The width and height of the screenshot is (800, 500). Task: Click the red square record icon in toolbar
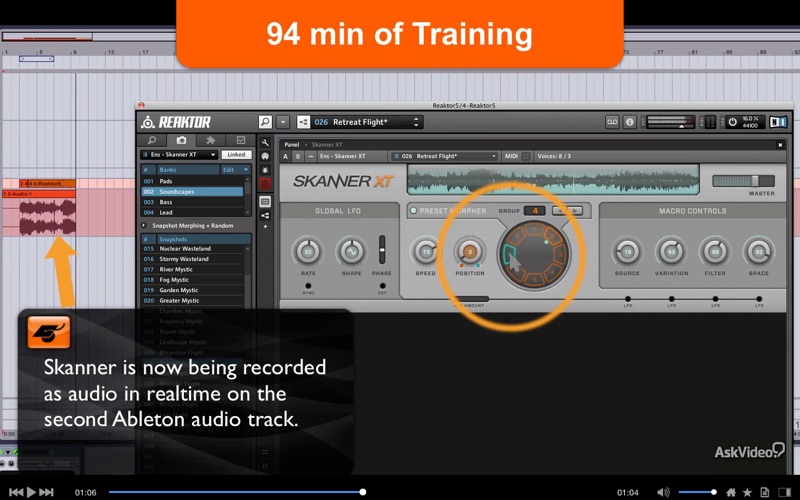coord(265,183)
